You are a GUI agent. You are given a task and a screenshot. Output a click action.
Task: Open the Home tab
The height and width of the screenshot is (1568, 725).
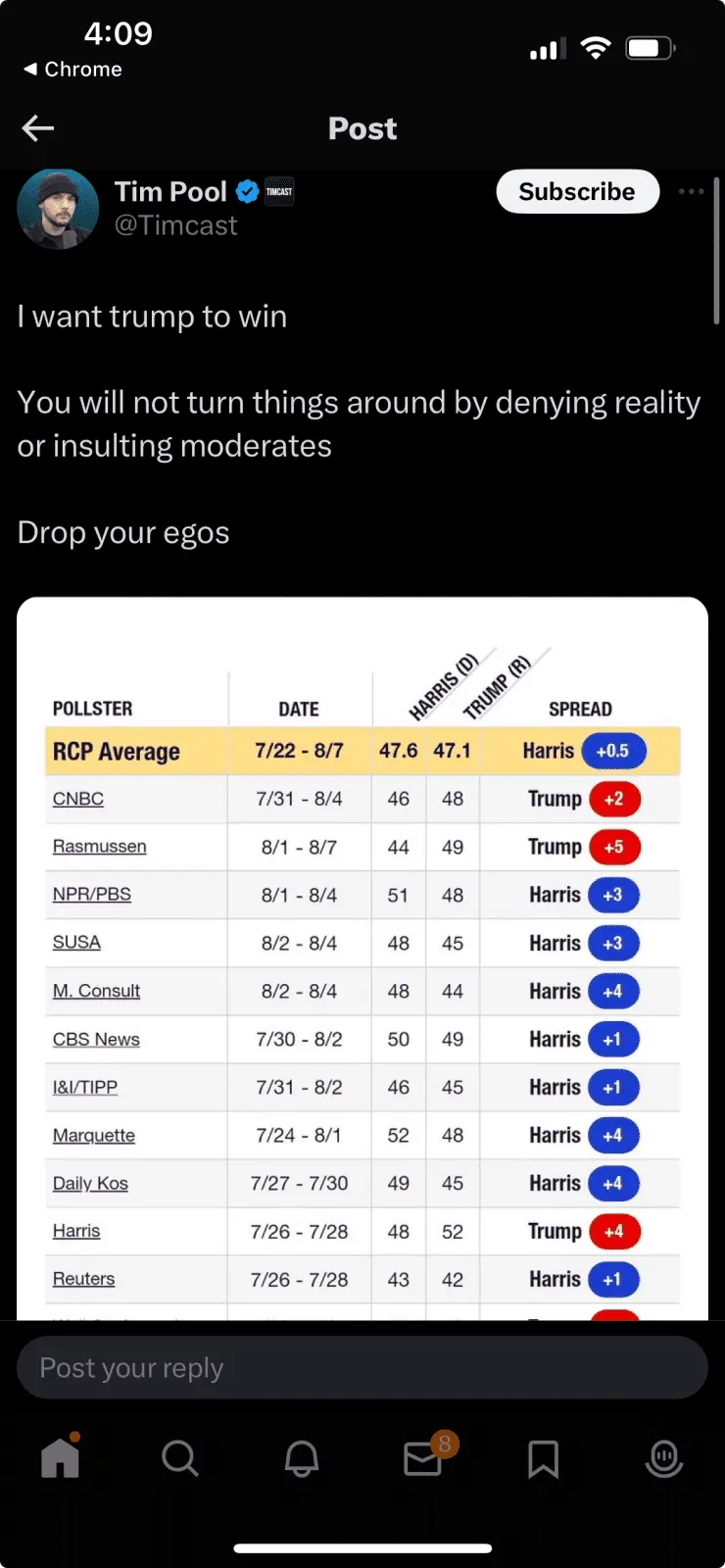point(60,1458)
